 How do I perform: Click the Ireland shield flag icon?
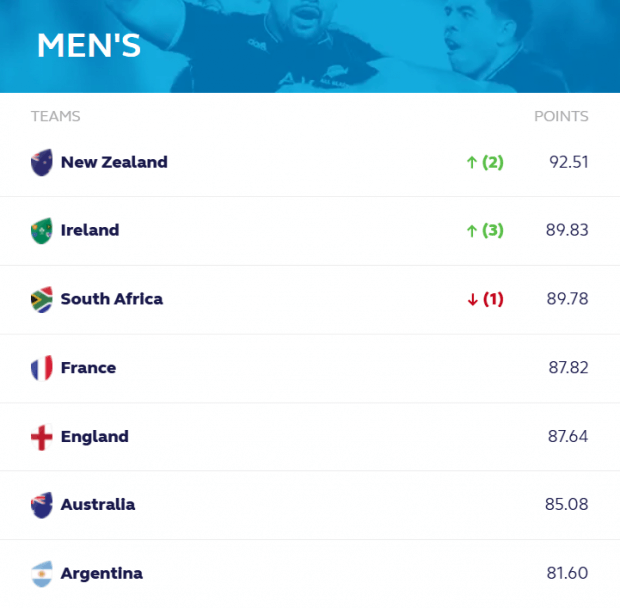pos(42,230)
